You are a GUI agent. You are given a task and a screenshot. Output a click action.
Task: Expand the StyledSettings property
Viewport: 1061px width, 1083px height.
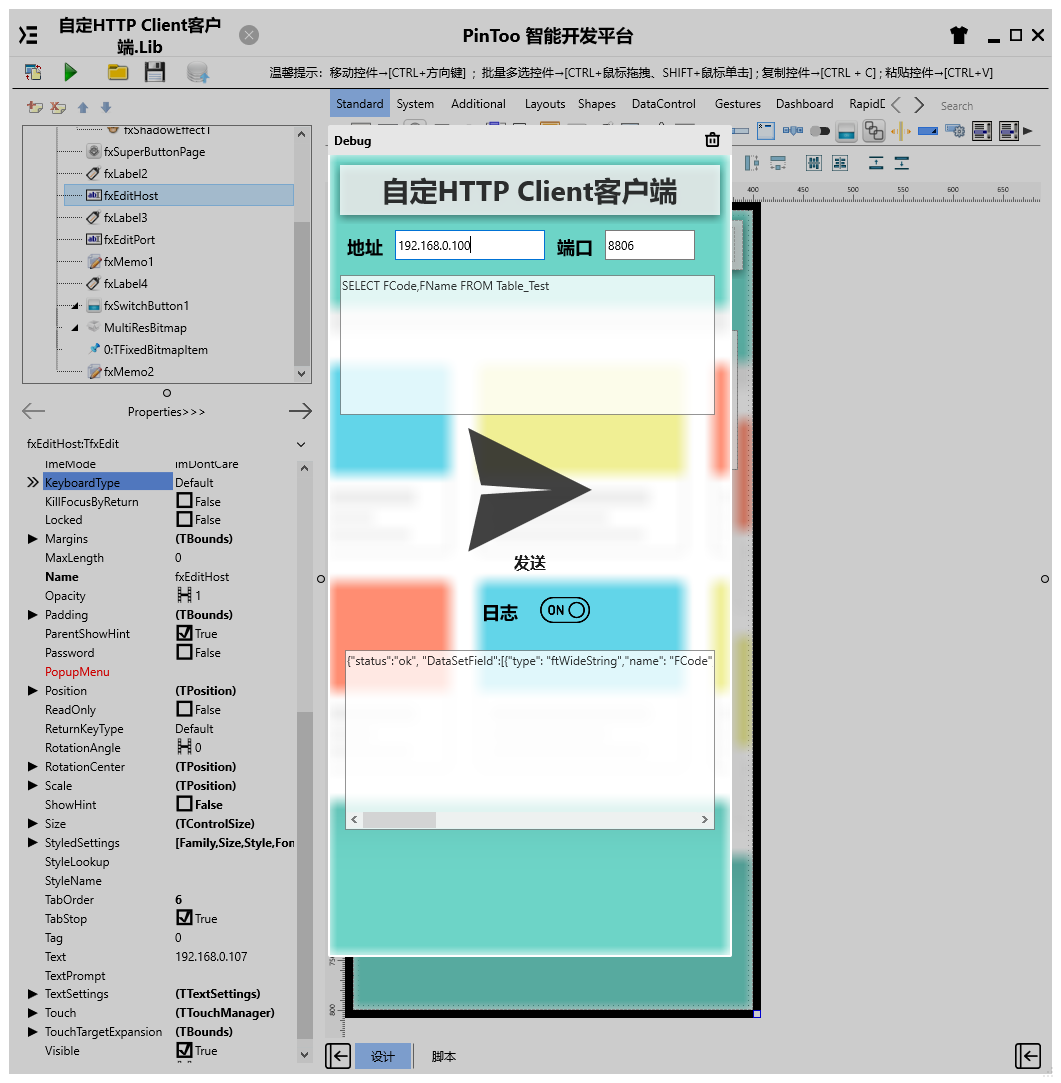[x=32, y=843]
